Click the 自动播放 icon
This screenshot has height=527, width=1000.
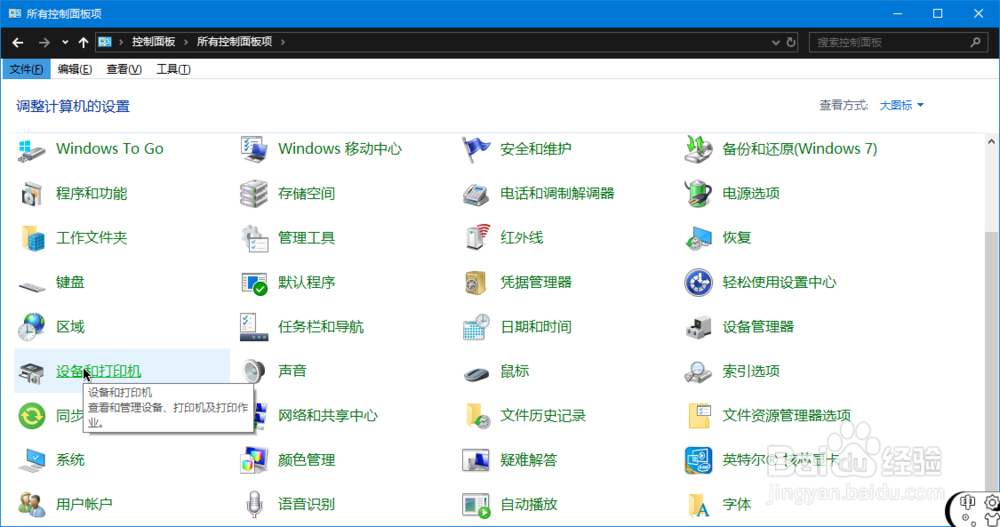click(476, 505)
